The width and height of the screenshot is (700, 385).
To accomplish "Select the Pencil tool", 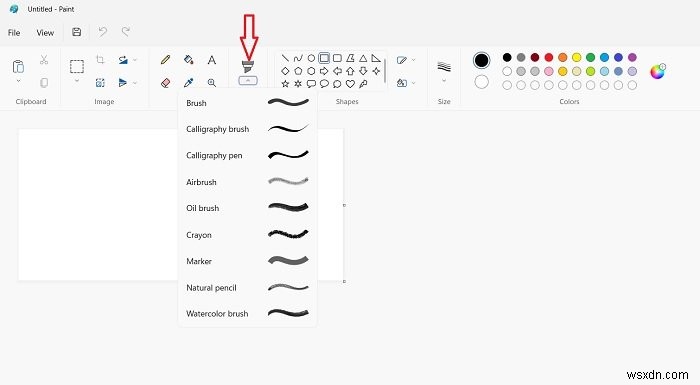I will [x=166, y=59].
